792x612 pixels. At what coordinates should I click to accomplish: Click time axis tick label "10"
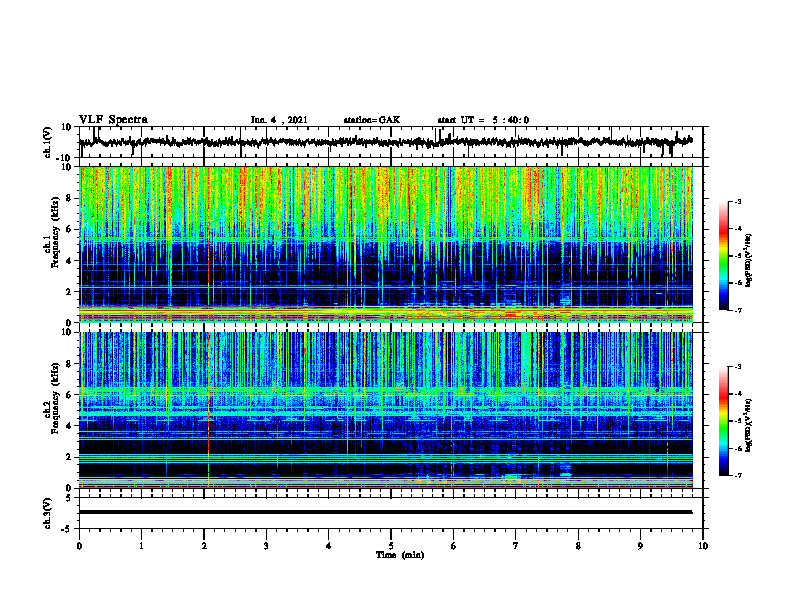(703, 546)
